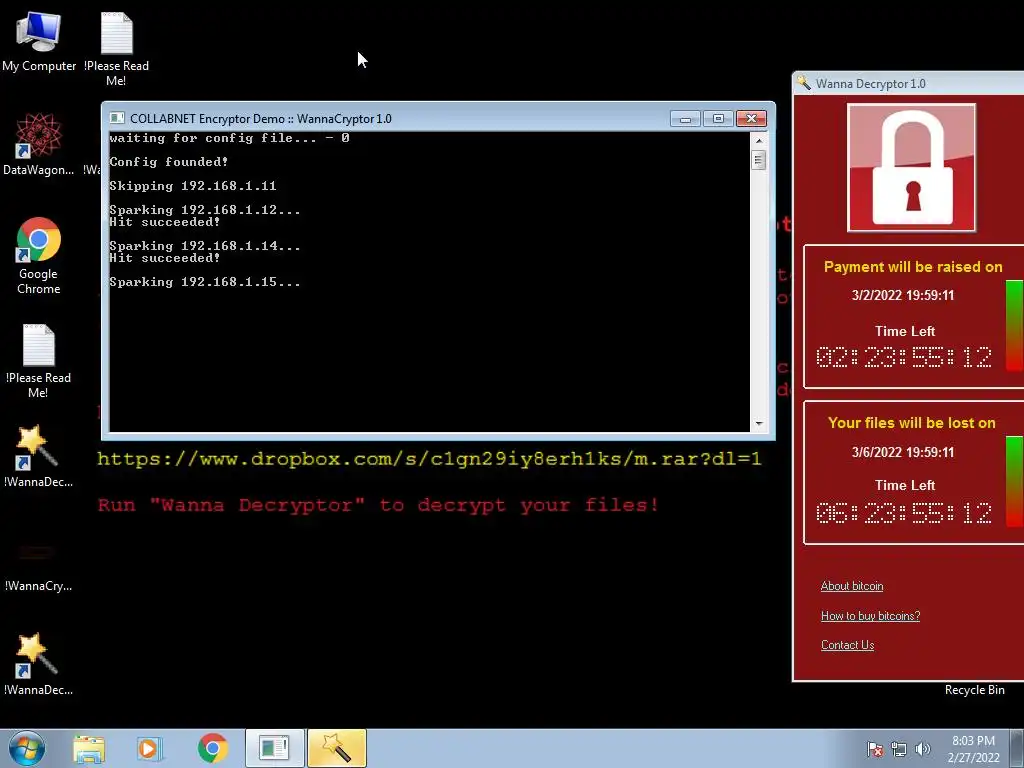Open the Windows Start menu orb
Viewport: 1024px width, 768px height.
27,748
